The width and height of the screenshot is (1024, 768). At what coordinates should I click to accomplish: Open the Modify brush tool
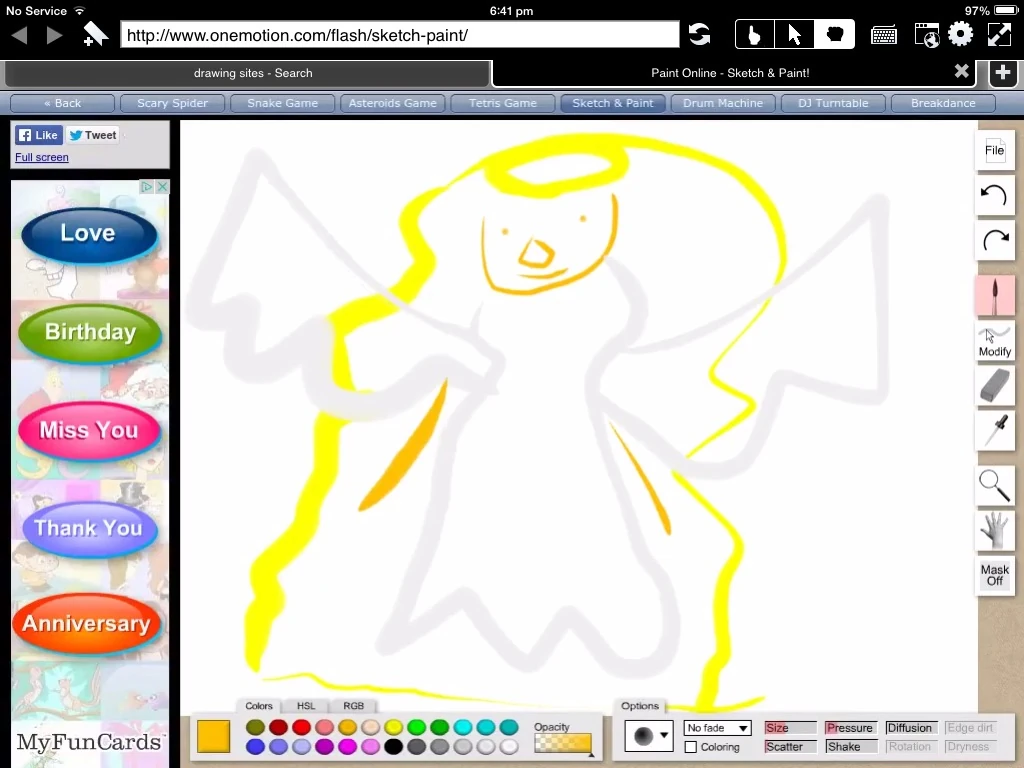click(x=994, y=342)
